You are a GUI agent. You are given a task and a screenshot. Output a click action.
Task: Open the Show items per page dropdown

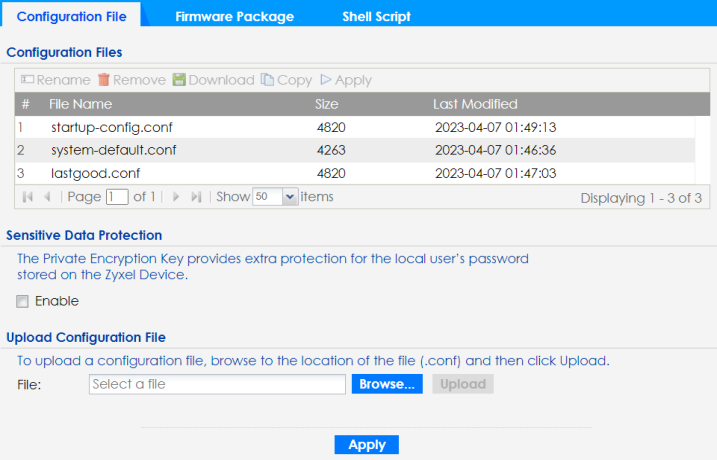290,198
